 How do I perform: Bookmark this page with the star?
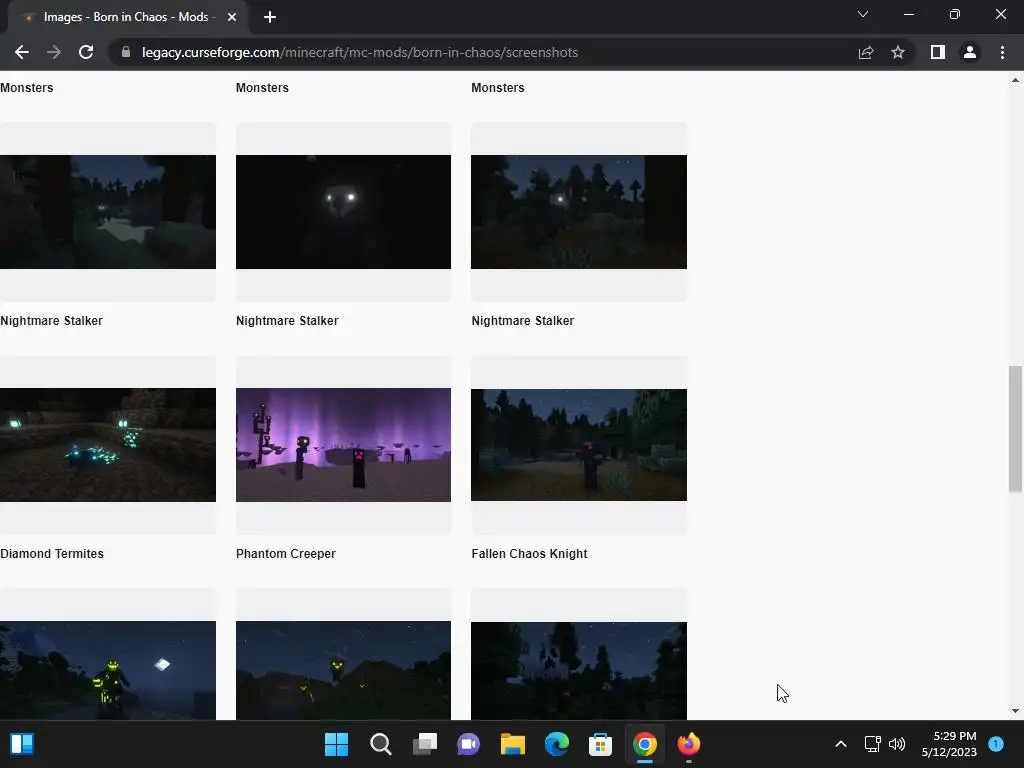tap(898, 52)
